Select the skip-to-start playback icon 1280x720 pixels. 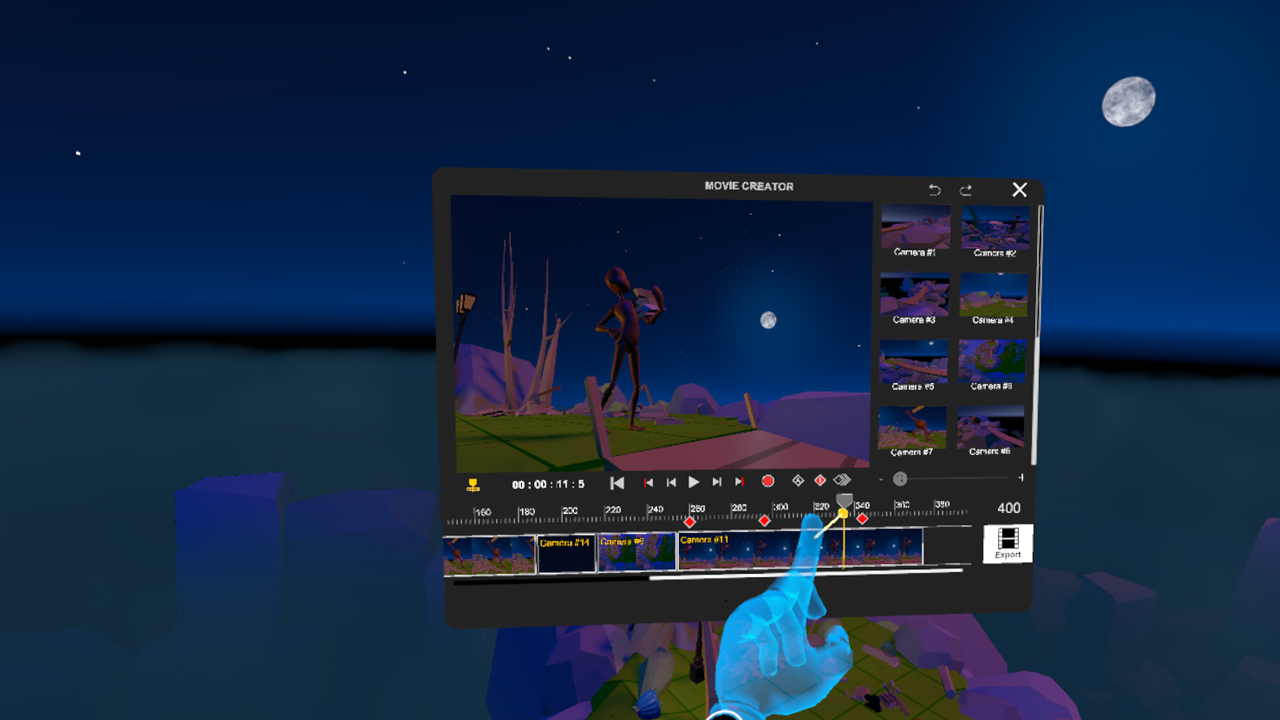tap(616, 480)
